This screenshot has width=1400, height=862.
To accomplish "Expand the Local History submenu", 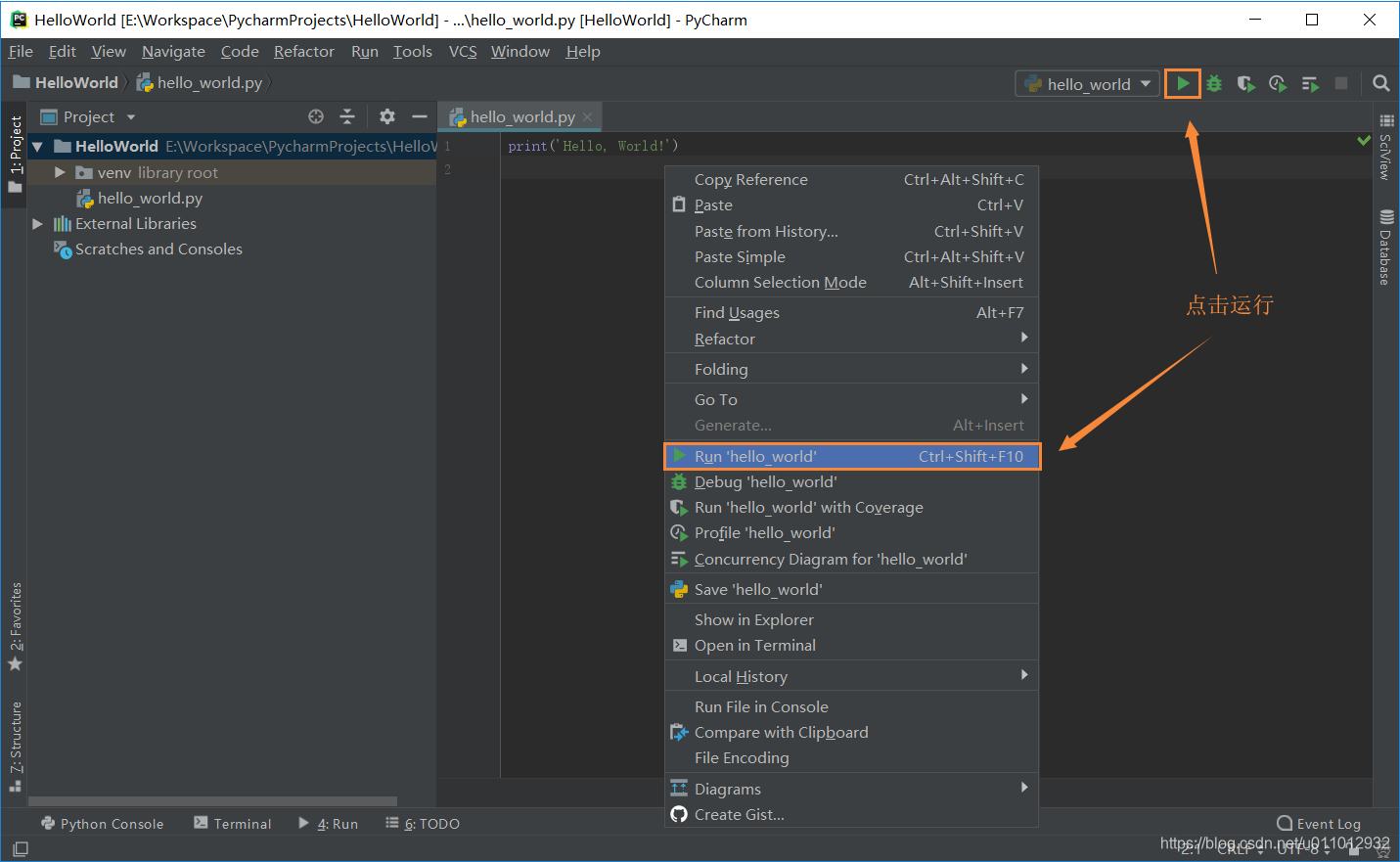I will click(851, 676).
